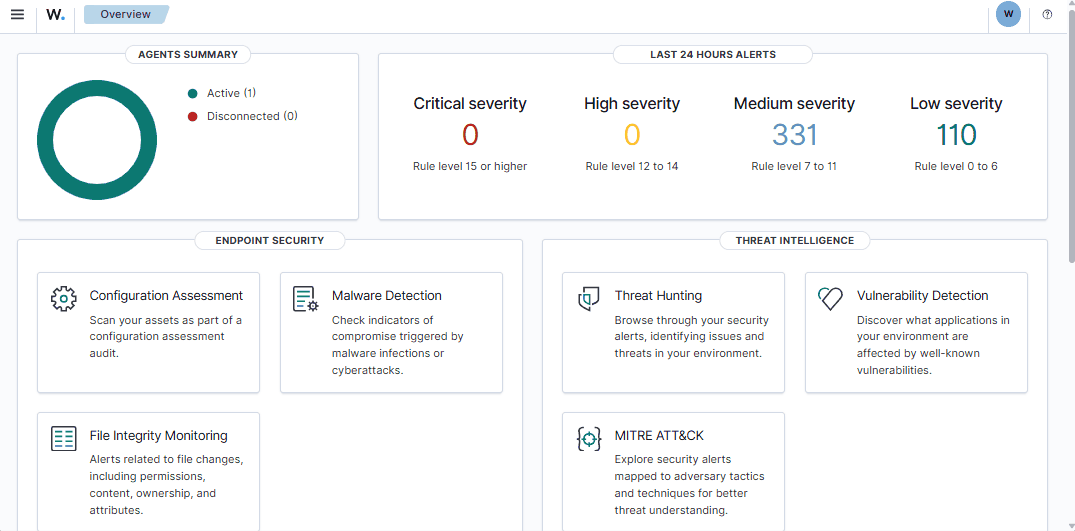Select the Overview breadcrumb tab

click(126, 14)
